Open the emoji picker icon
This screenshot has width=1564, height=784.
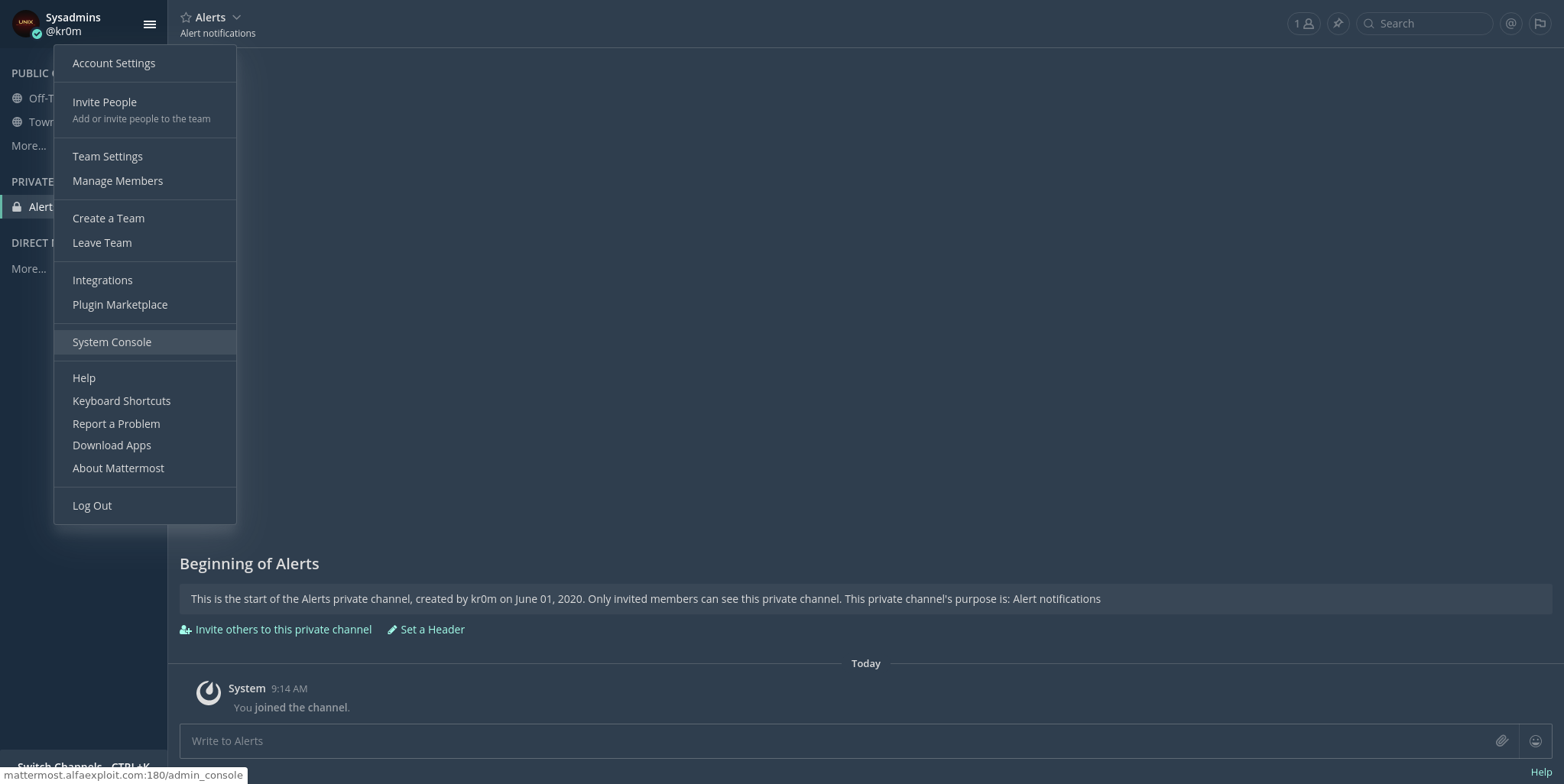1535,741
